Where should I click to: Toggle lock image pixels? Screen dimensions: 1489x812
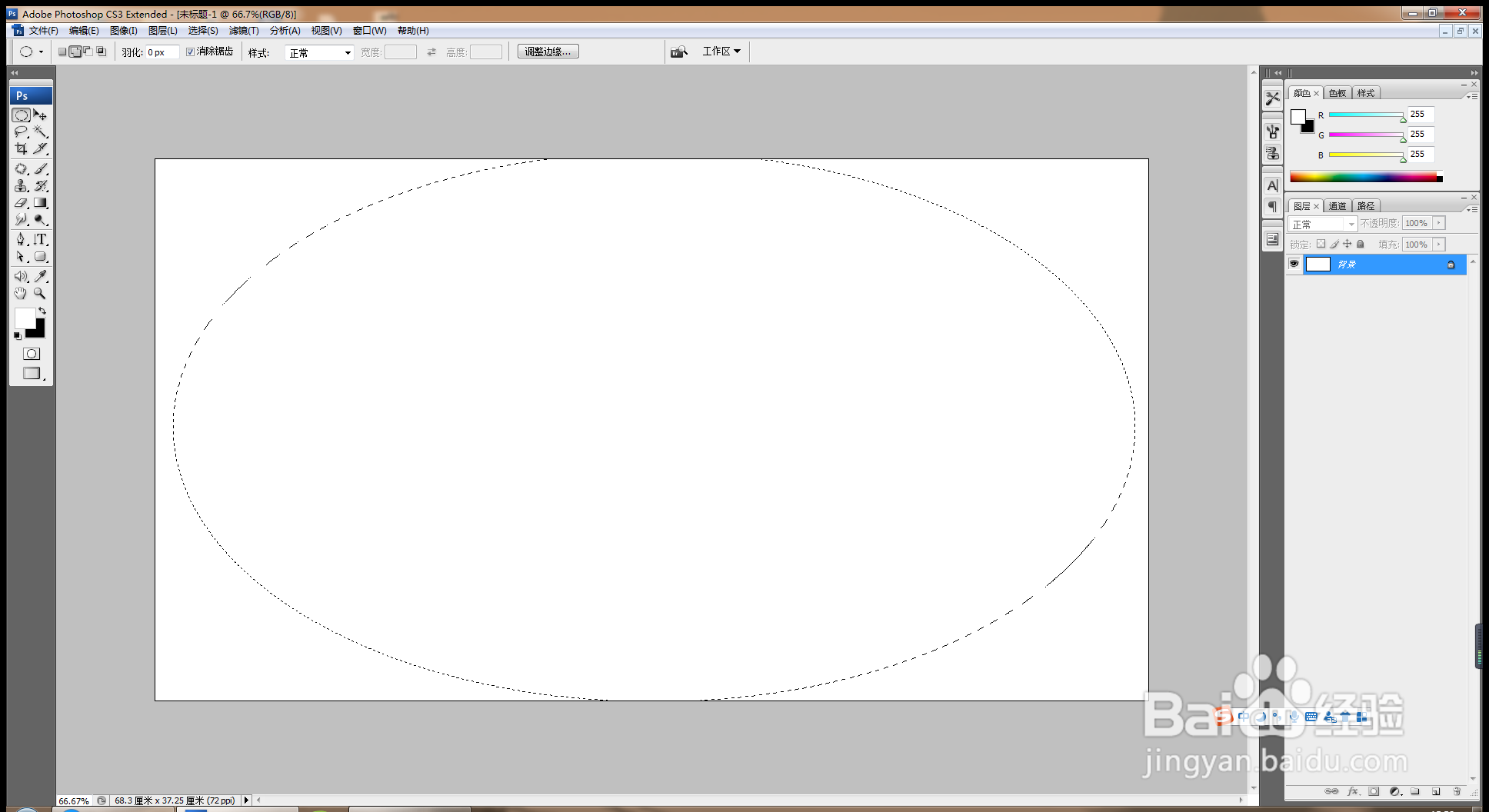(x=1334, y=244)
